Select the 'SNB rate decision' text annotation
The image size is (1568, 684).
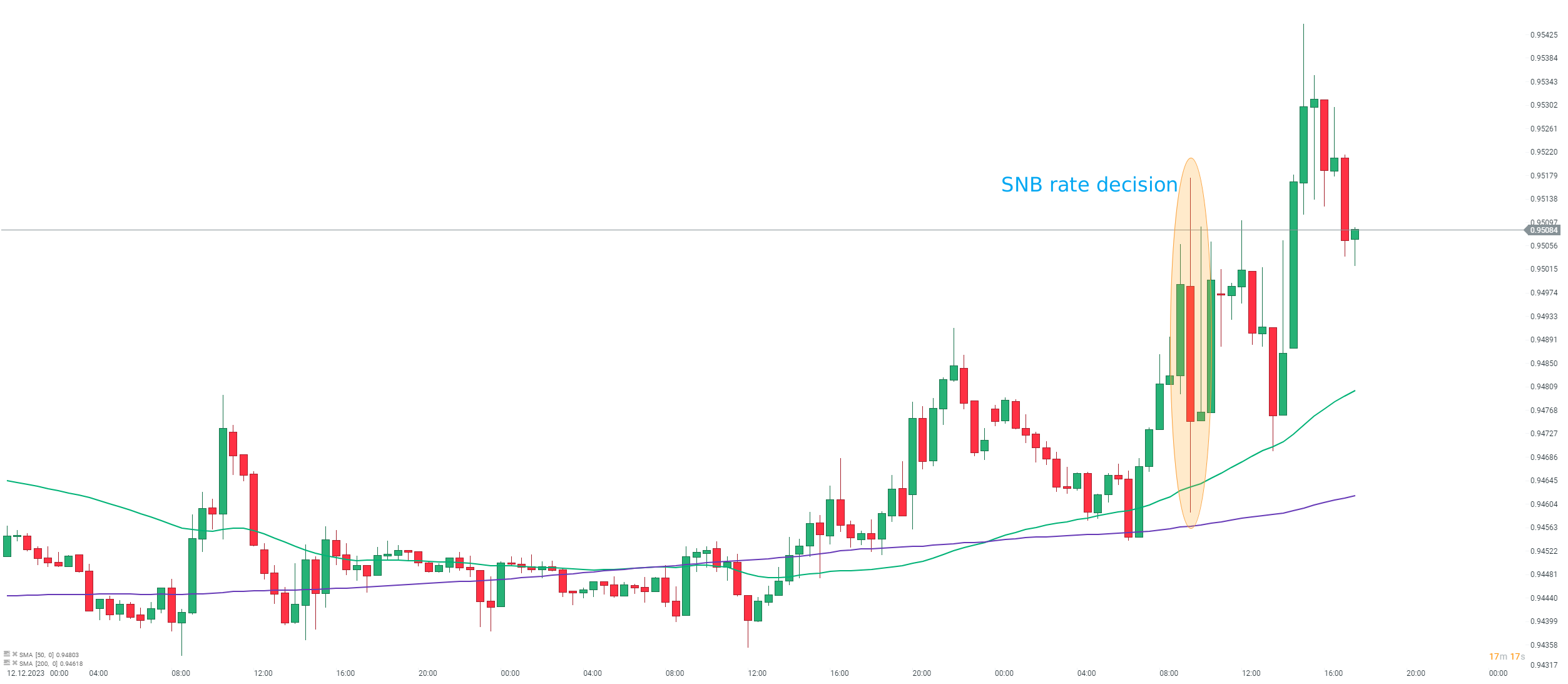(1089, 185)
